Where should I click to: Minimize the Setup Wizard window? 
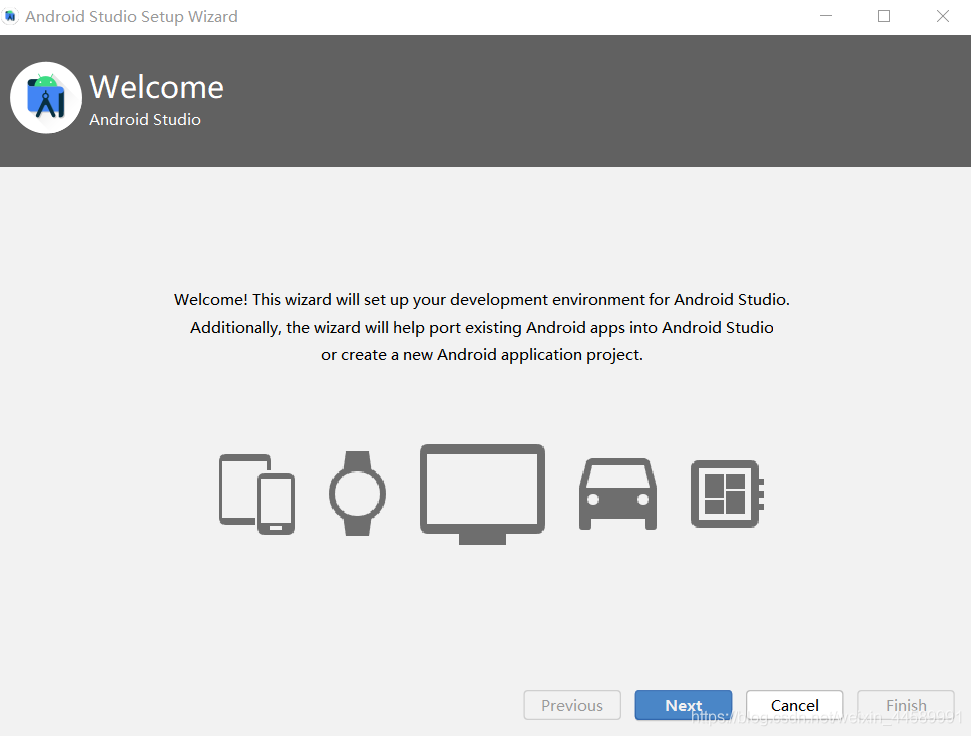point(826,16)
